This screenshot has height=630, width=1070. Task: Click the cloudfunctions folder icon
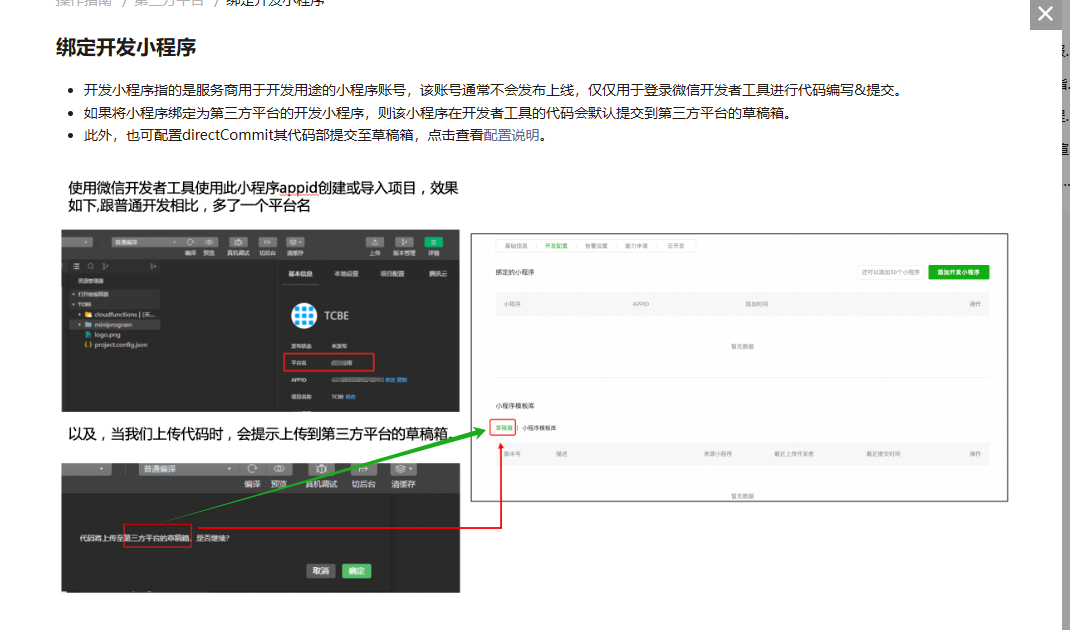(x=88, y=315)
